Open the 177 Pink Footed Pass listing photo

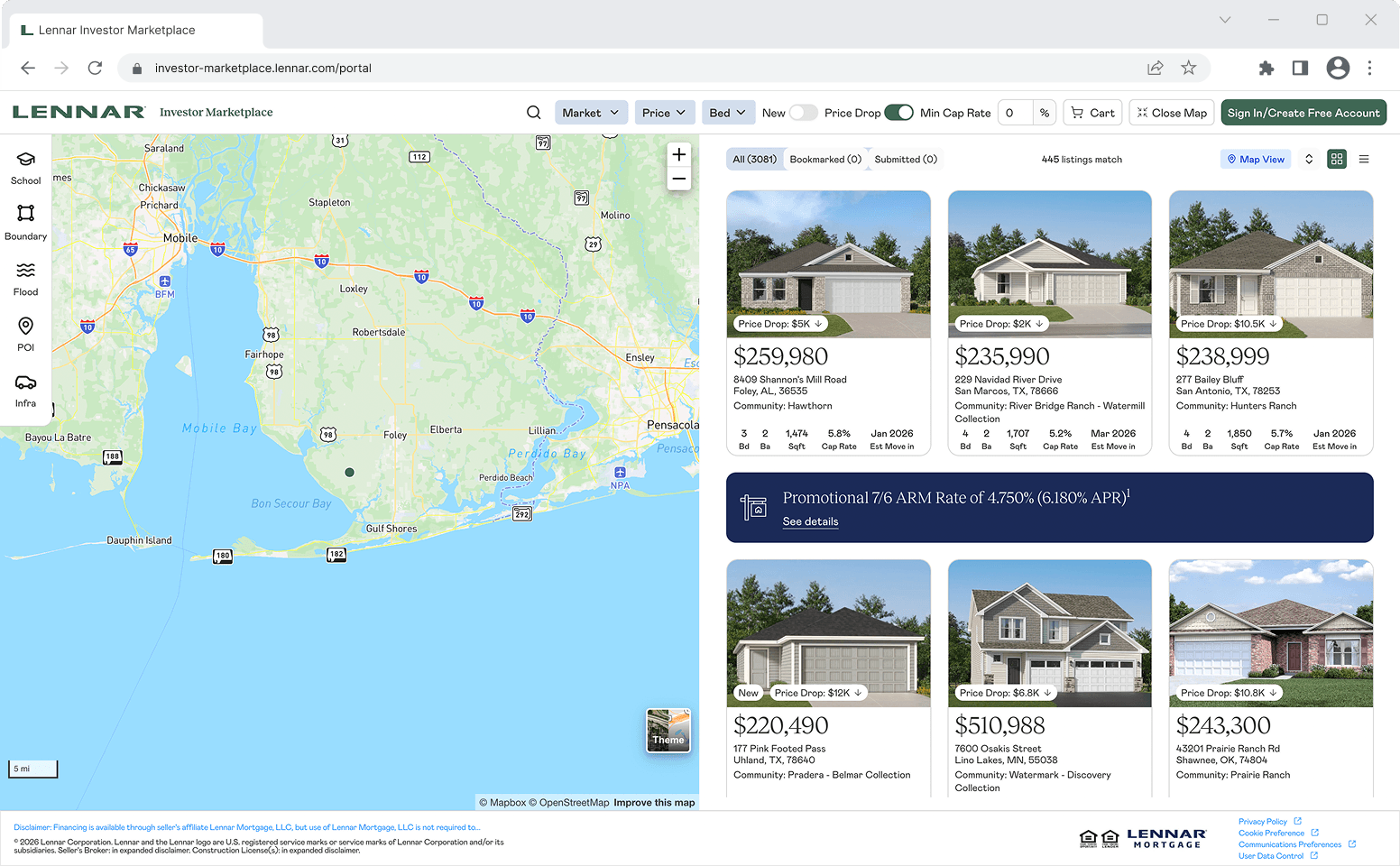[828, 633]
